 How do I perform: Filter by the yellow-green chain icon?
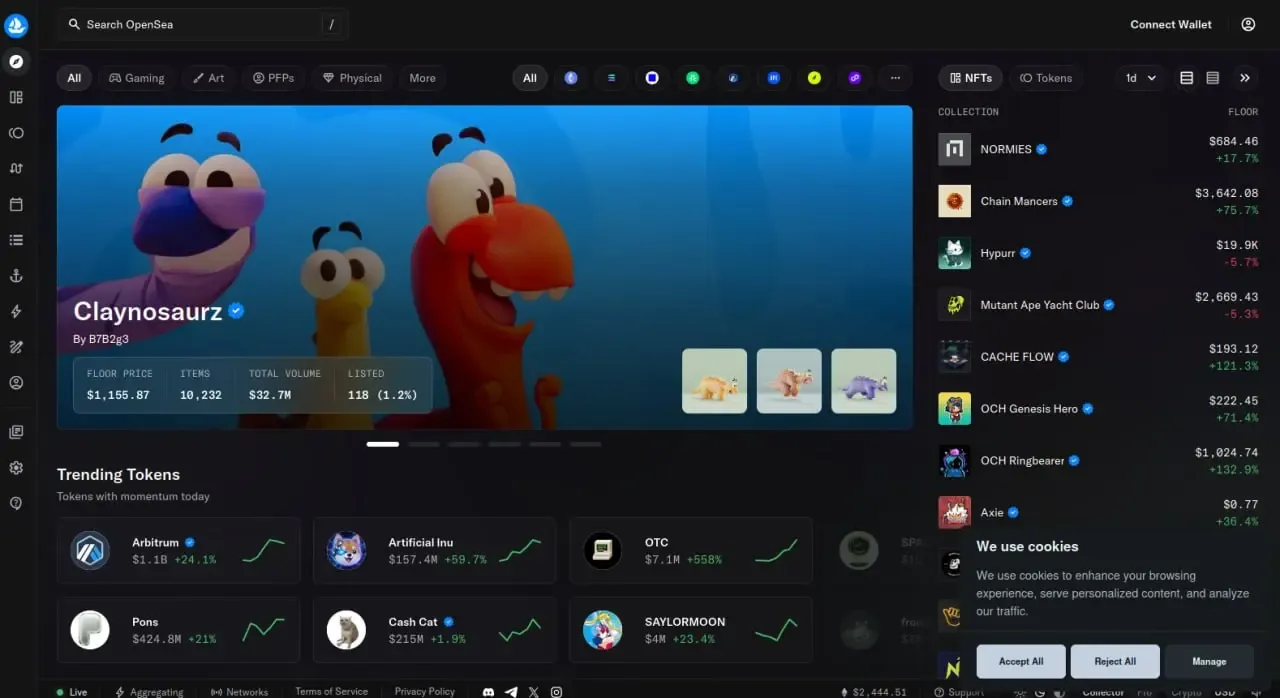click(814, 78)
